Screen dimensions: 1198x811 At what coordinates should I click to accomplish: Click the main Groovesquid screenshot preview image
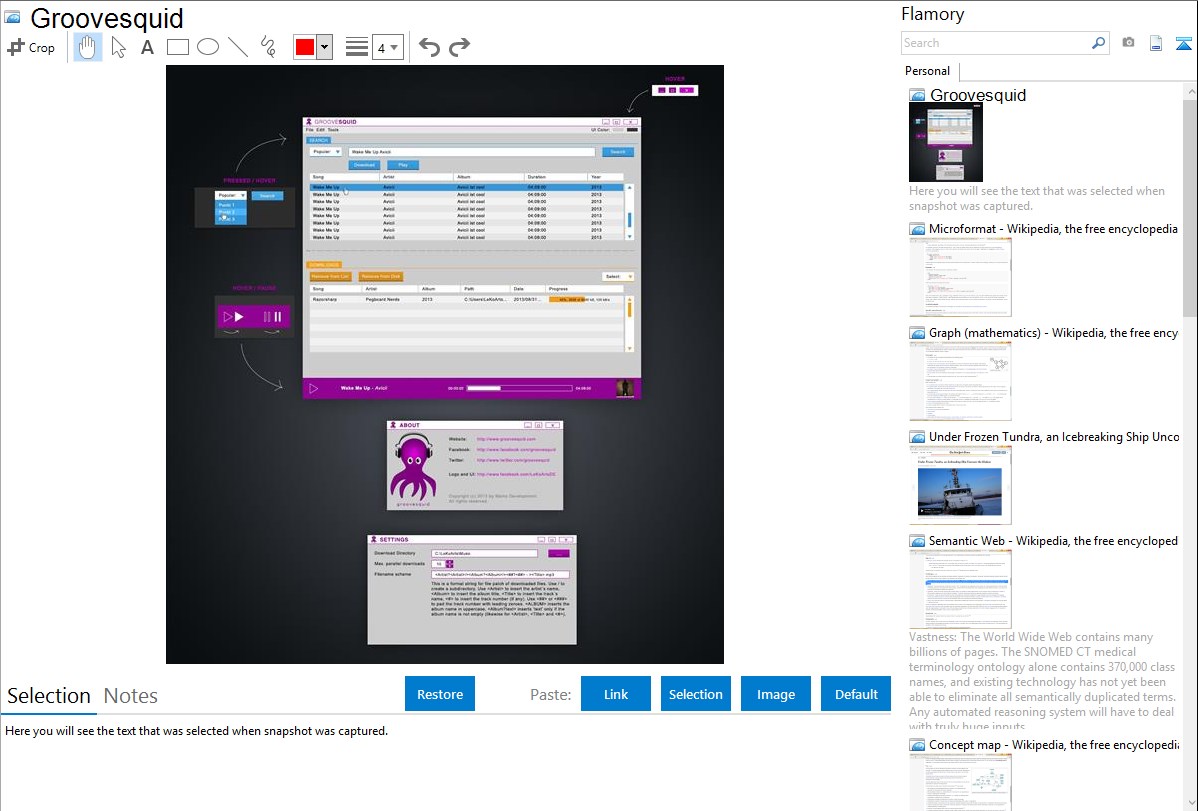pos(445,364)
